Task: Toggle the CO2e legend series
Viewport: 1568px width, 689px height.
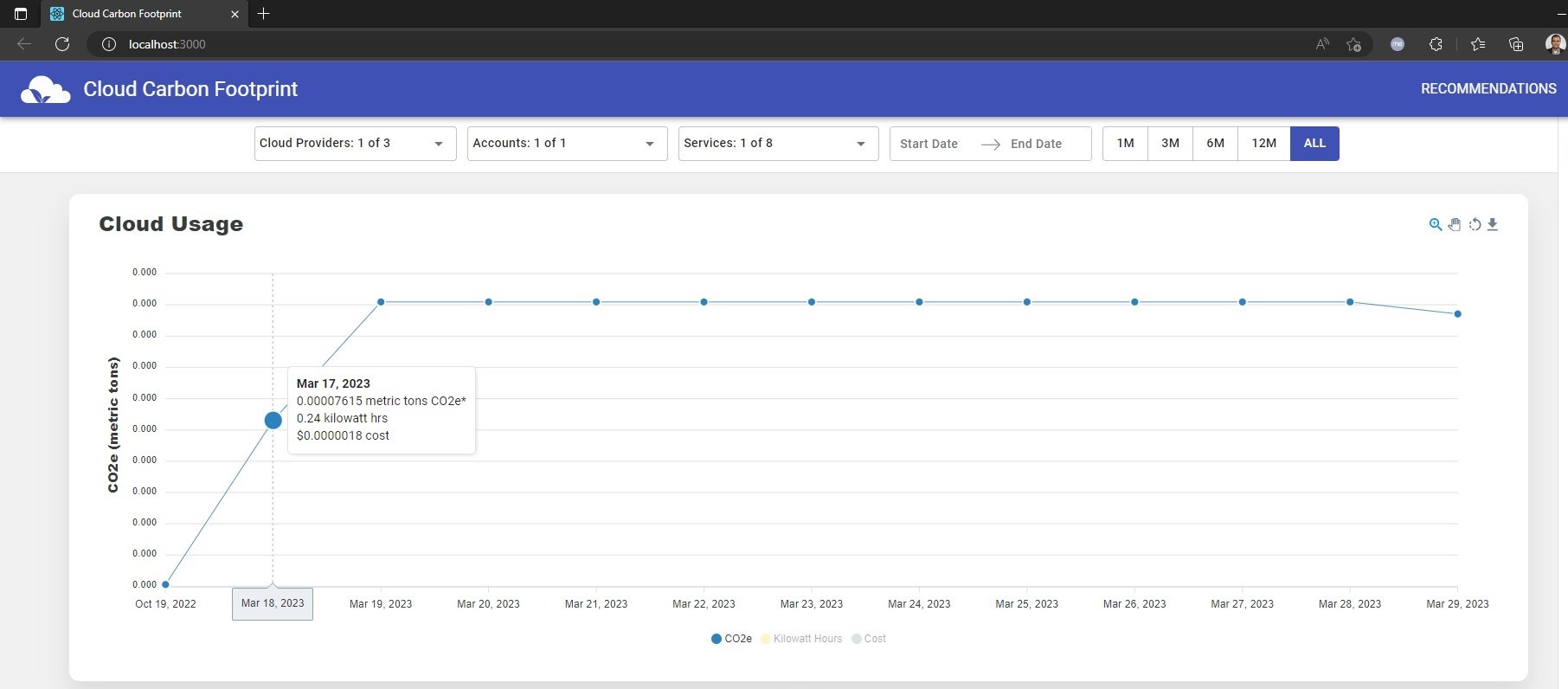Action: pyautogui.click(x=731, y=639)
